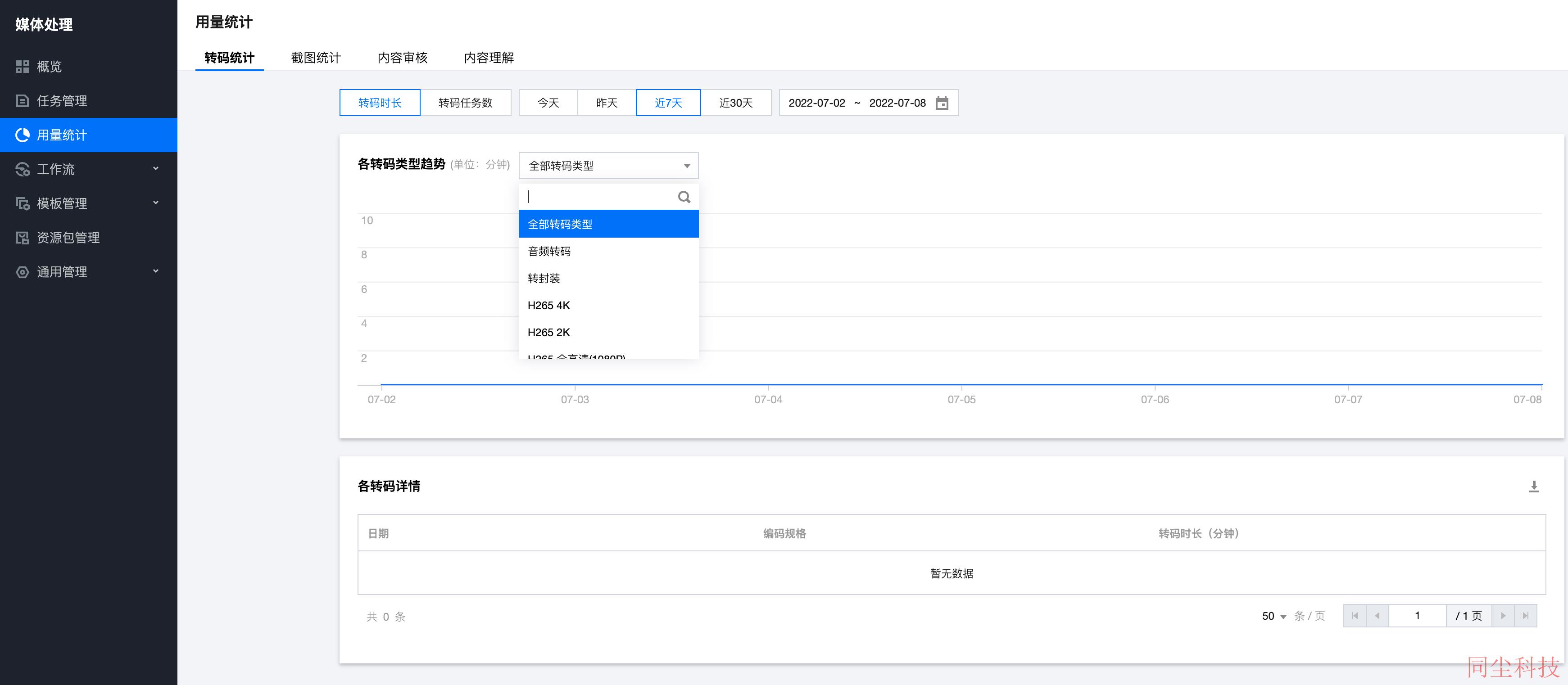Click the 资源包管理 sidebar icon

[x=23, y=237]
